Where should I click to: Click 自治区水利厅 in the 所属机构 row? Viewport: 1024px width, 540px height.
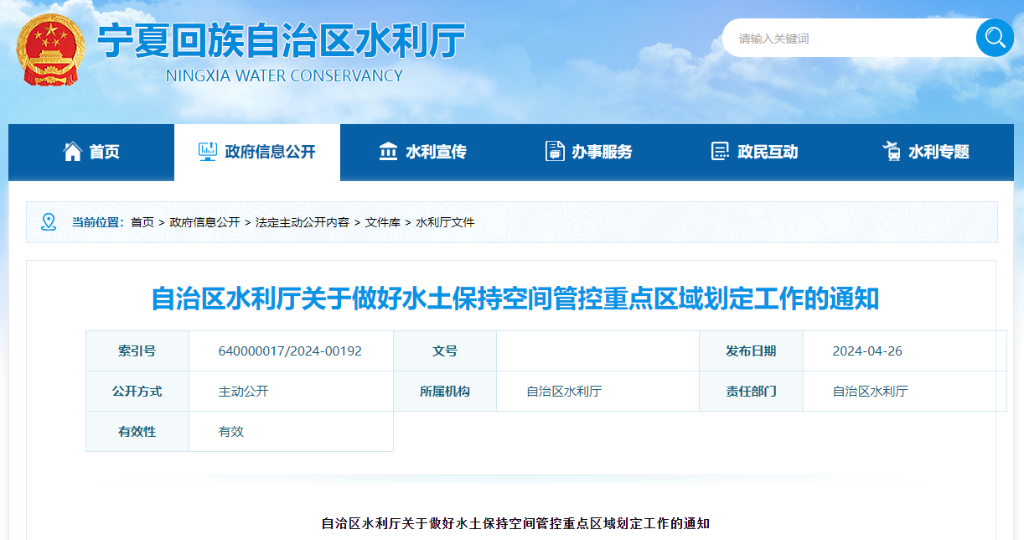coord(564,392)
